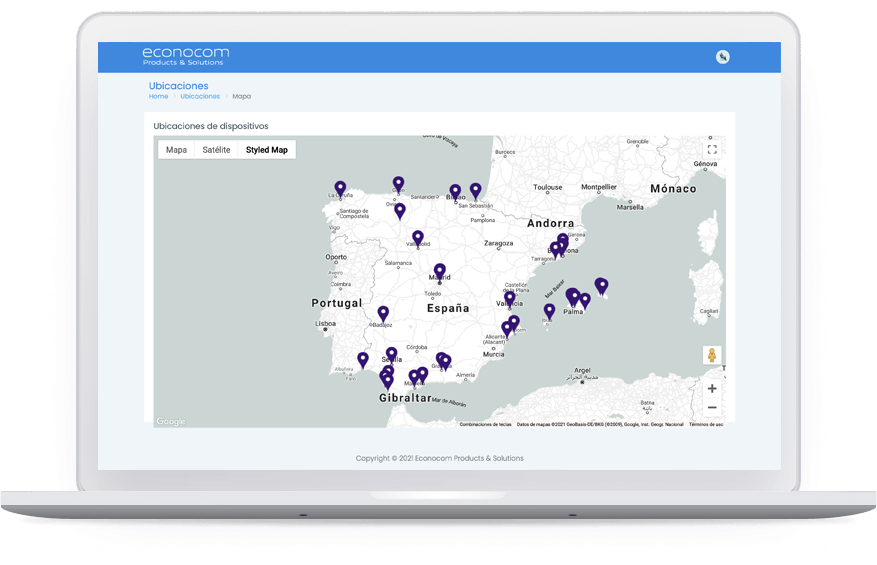This screenshot has height=565, width=877.
Task: Click the Valladolid device pin
Action: tap(418, 238)
